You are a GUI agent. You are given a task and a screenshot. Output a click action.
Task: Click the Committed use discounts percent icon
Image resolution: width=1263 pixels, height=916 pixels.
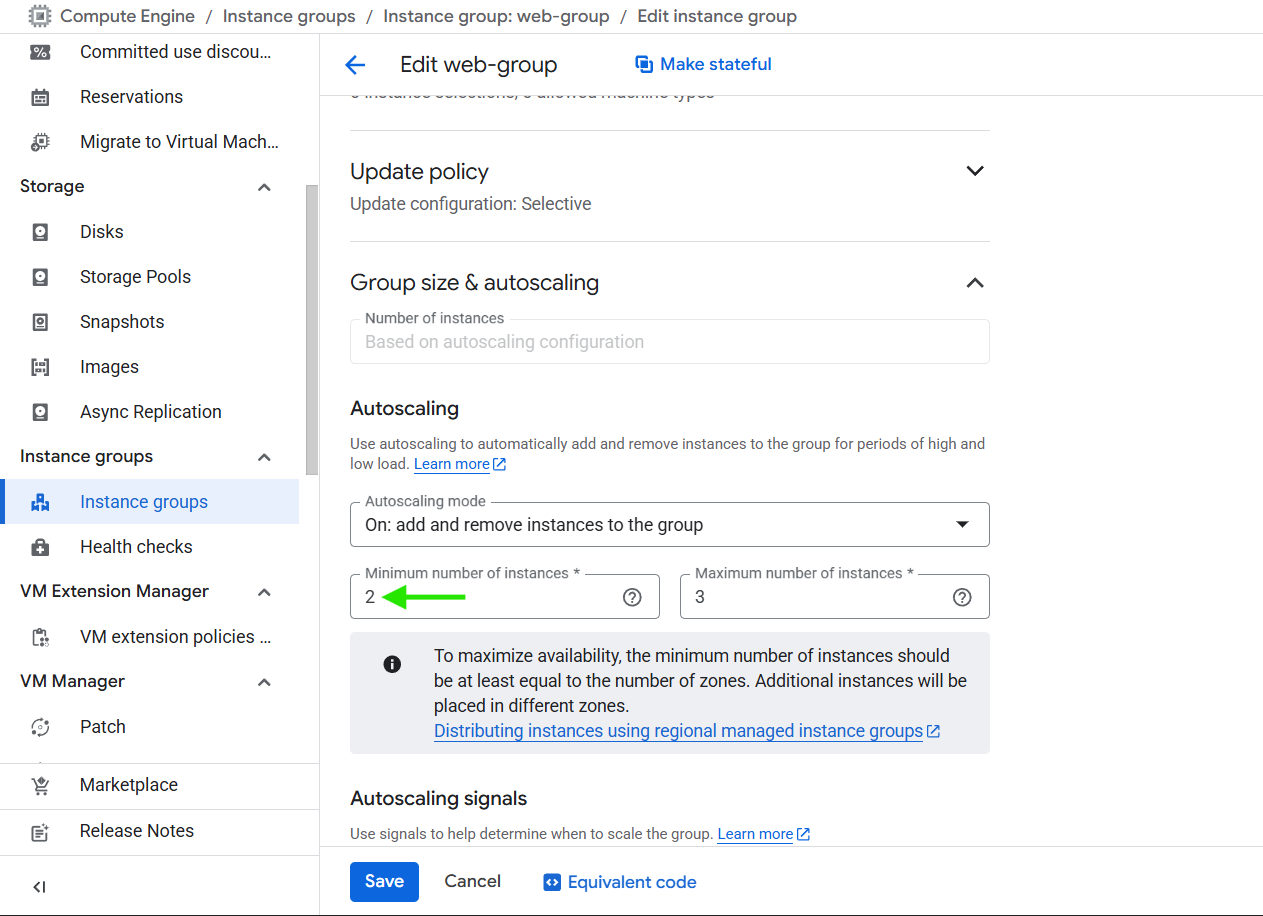(x=40, y=52)
